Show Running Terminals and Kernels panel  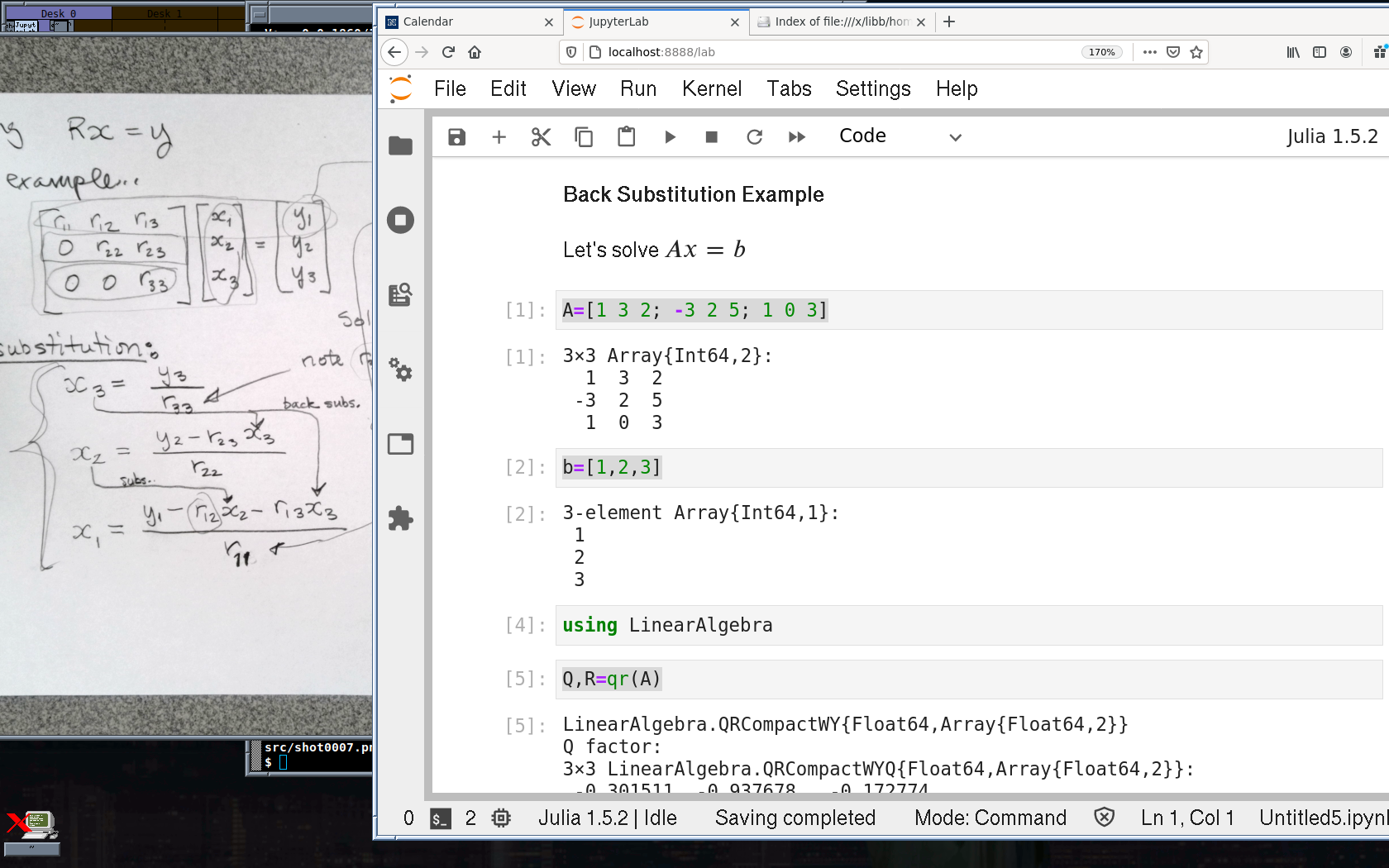[401, 221]
